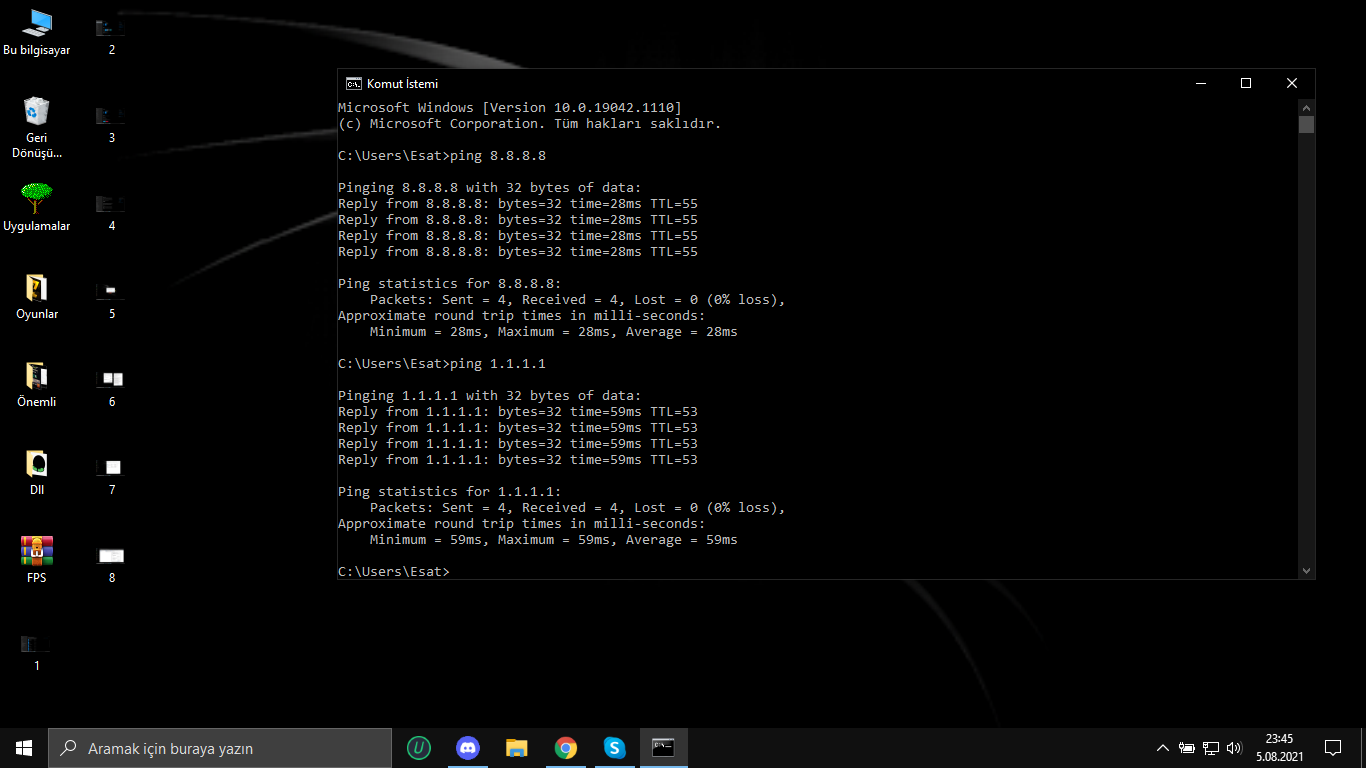The height and width of the screenshot is (768, 1366).
Task: Open the notification action center
Action: (x=1333, y=748)
